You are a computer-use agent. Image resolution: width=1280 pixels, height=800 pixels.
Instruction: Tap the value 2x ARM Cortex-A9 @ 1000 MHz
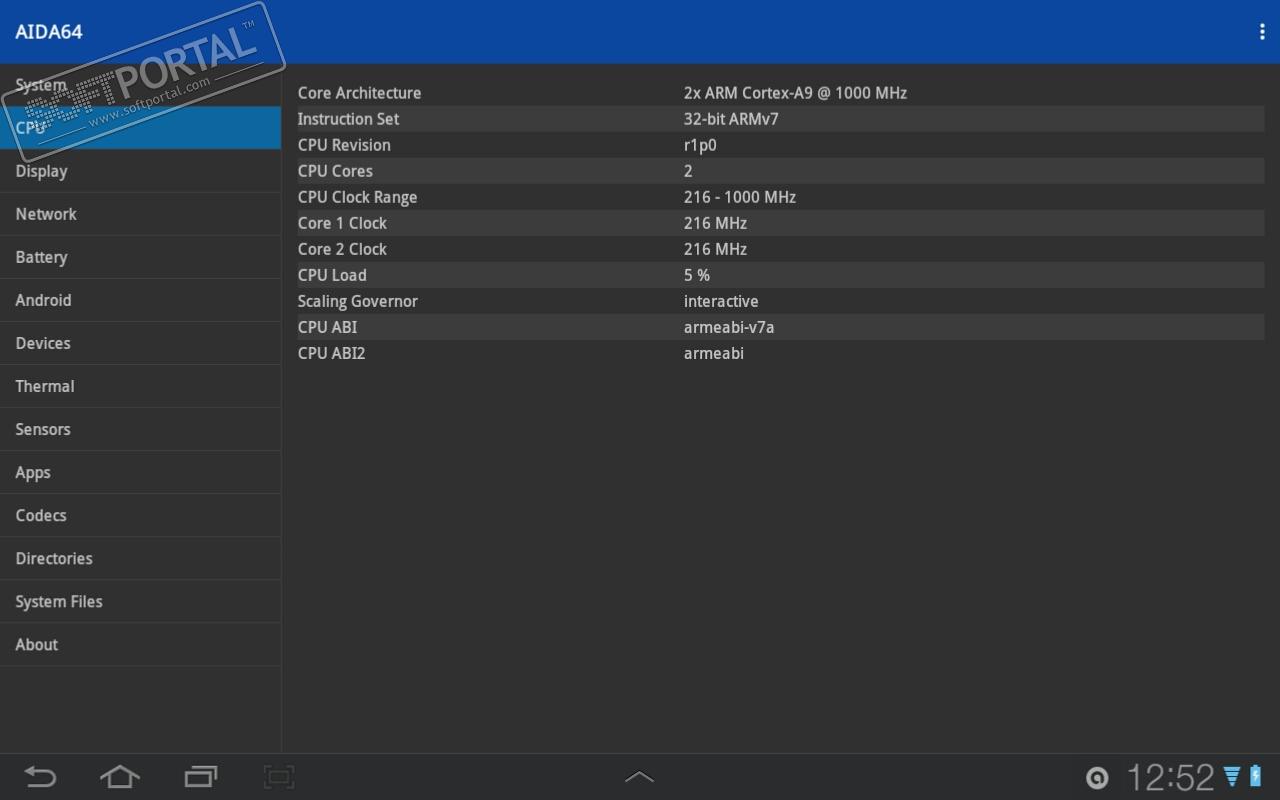(x=795, y=93)
